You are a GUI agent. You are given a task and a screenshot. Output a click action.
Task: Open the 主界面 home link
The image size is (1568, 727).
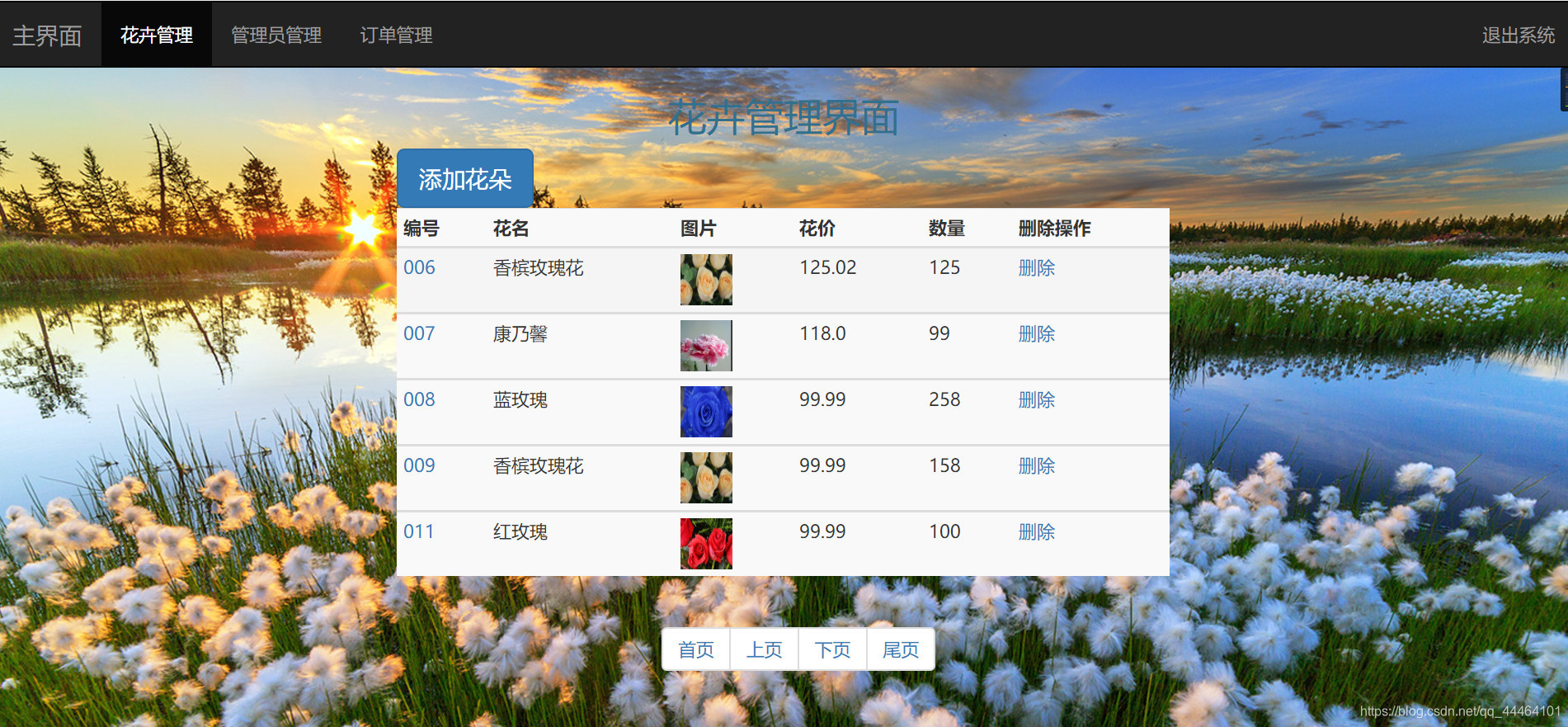[47, 35]
